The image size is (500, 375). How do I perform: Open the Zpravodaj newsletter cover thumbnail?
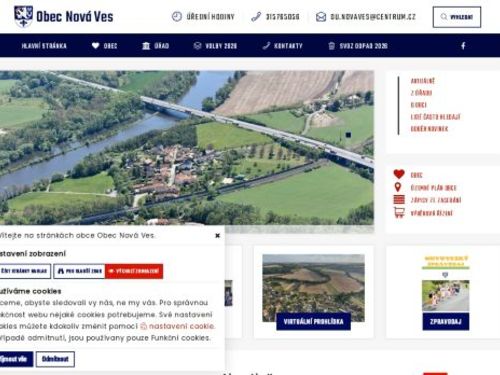pos(446,284)
